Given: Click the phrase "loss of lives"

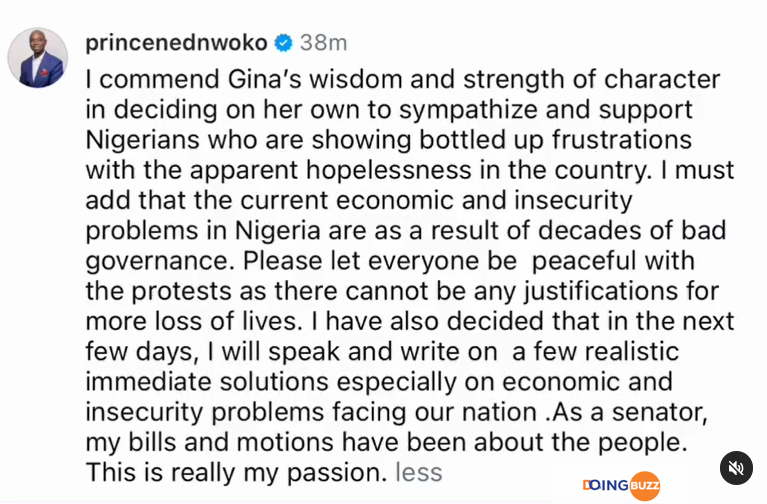Looking at the screenshot, I should (x=226, y=322).
